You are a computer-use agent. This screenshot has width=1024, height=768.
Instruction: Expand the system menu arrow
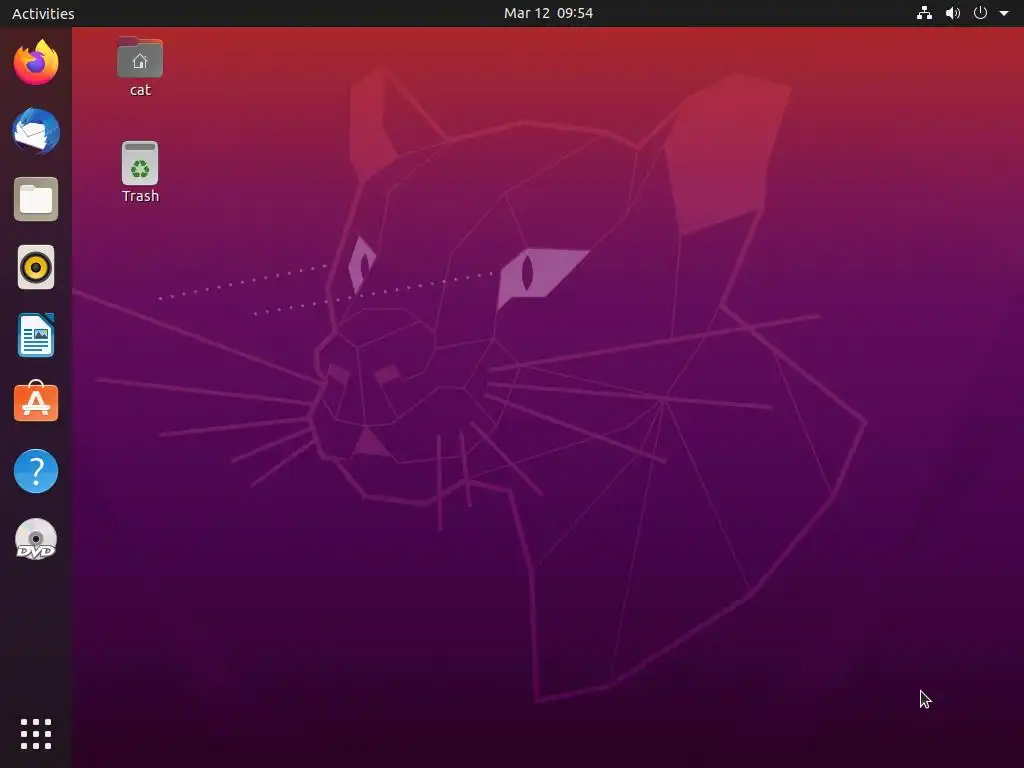pos(1004,13)
